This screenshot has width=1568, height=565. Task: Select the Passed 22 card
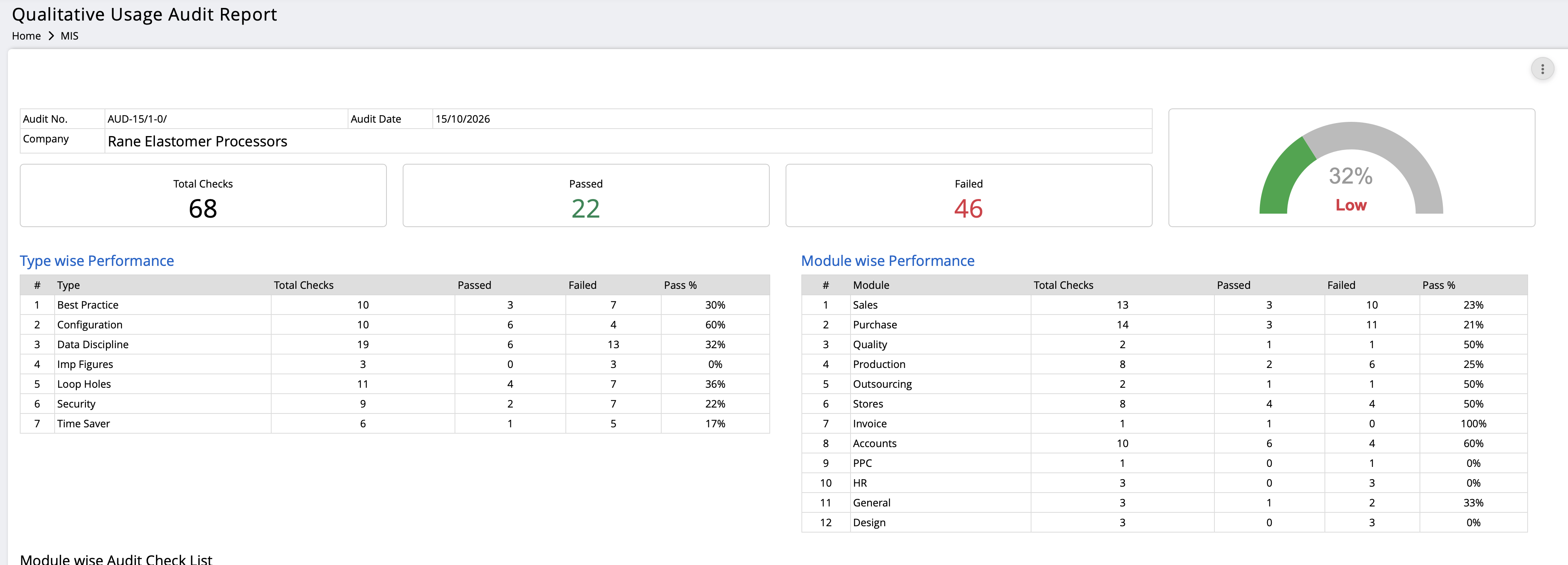[x=586, y=195]
